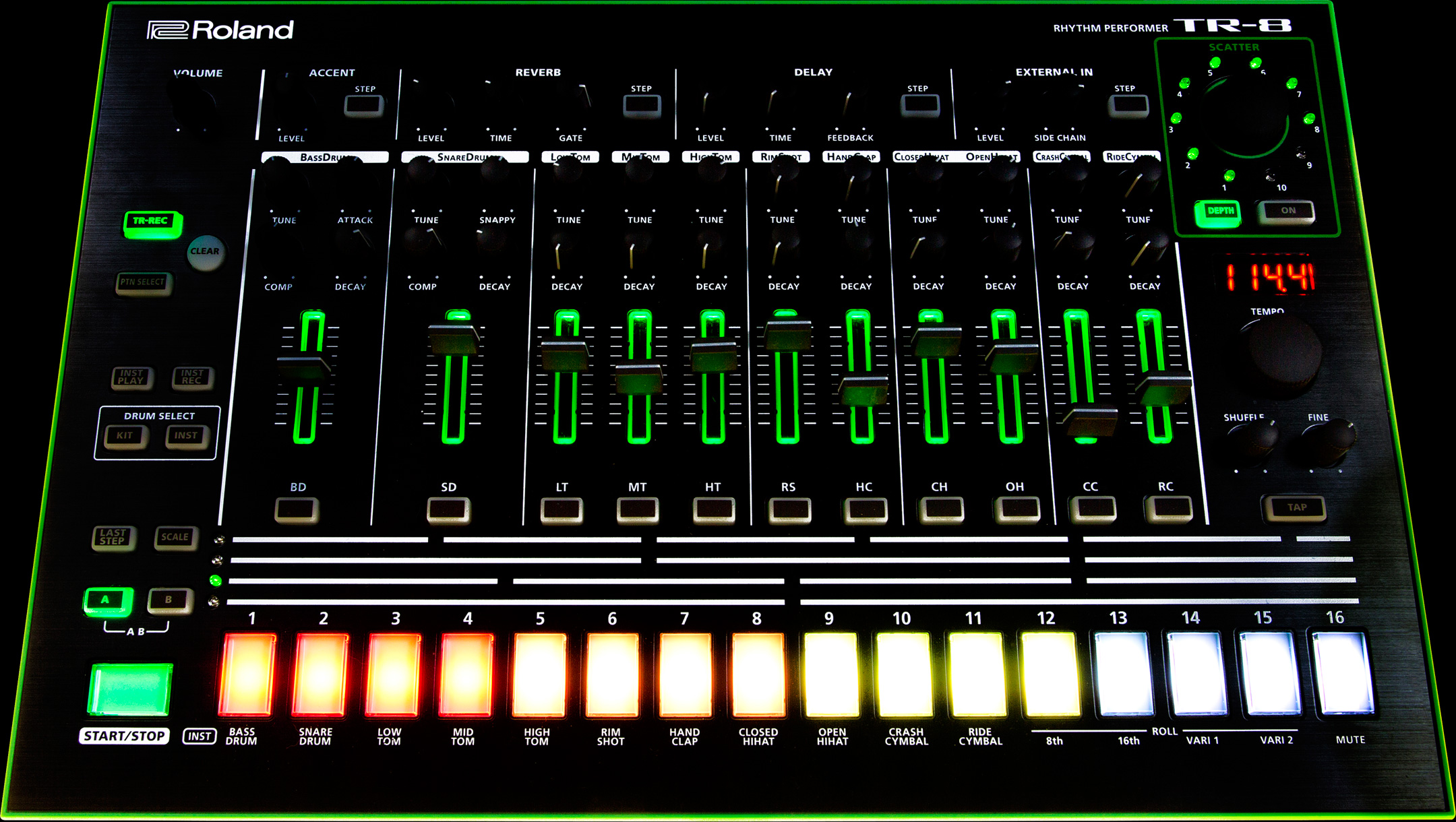Tap step pad 2 Snare Drum
Image resolution: width=1456 pixels, height=822 pixels.
point(320,674)
